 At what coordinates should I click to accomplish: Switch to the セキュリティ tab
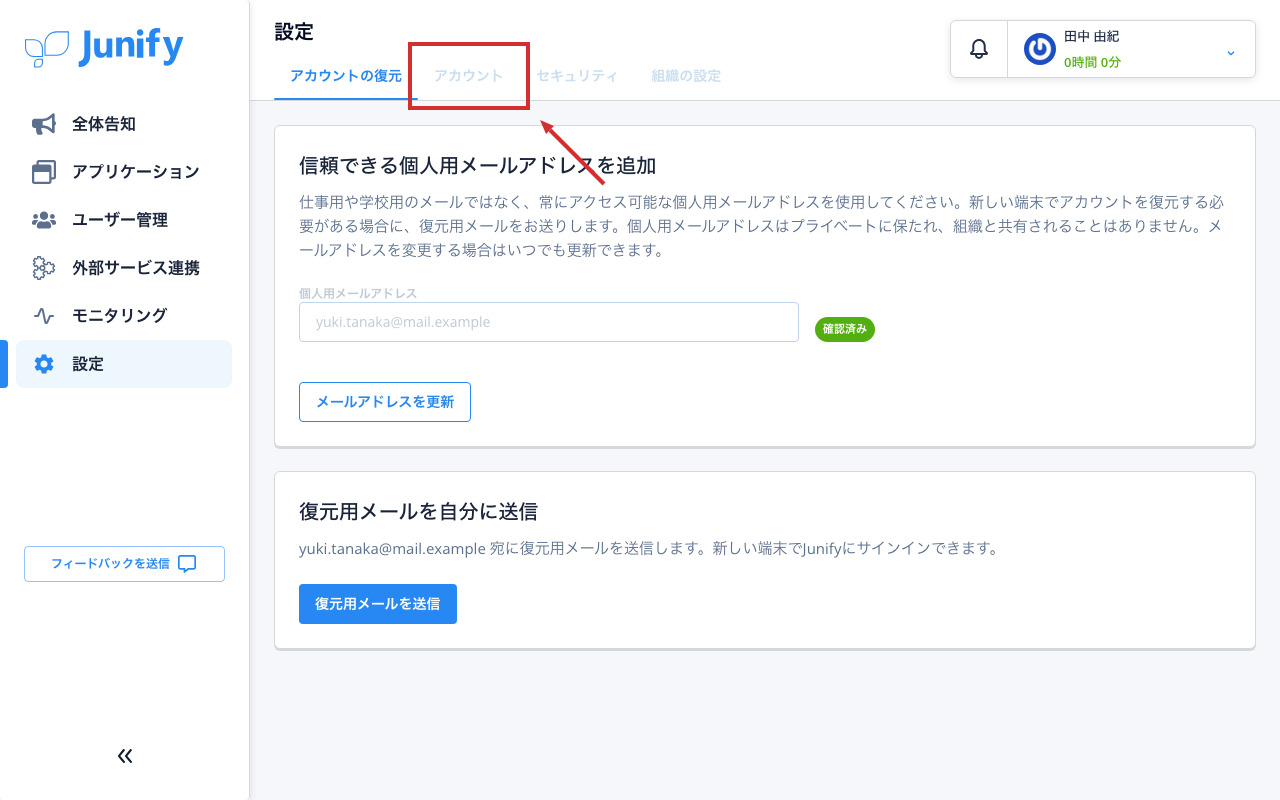[x=577, y=76]
